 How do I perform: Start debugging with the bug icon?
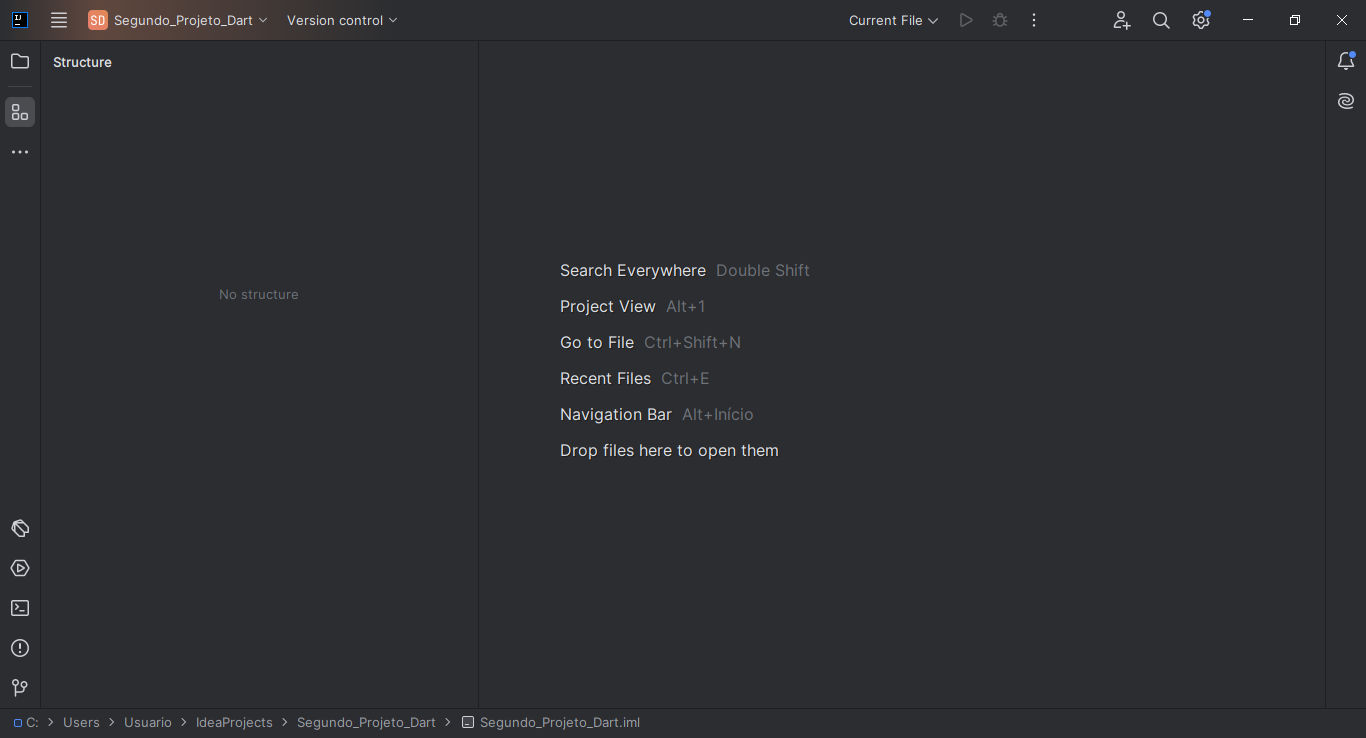point(1000,20)
